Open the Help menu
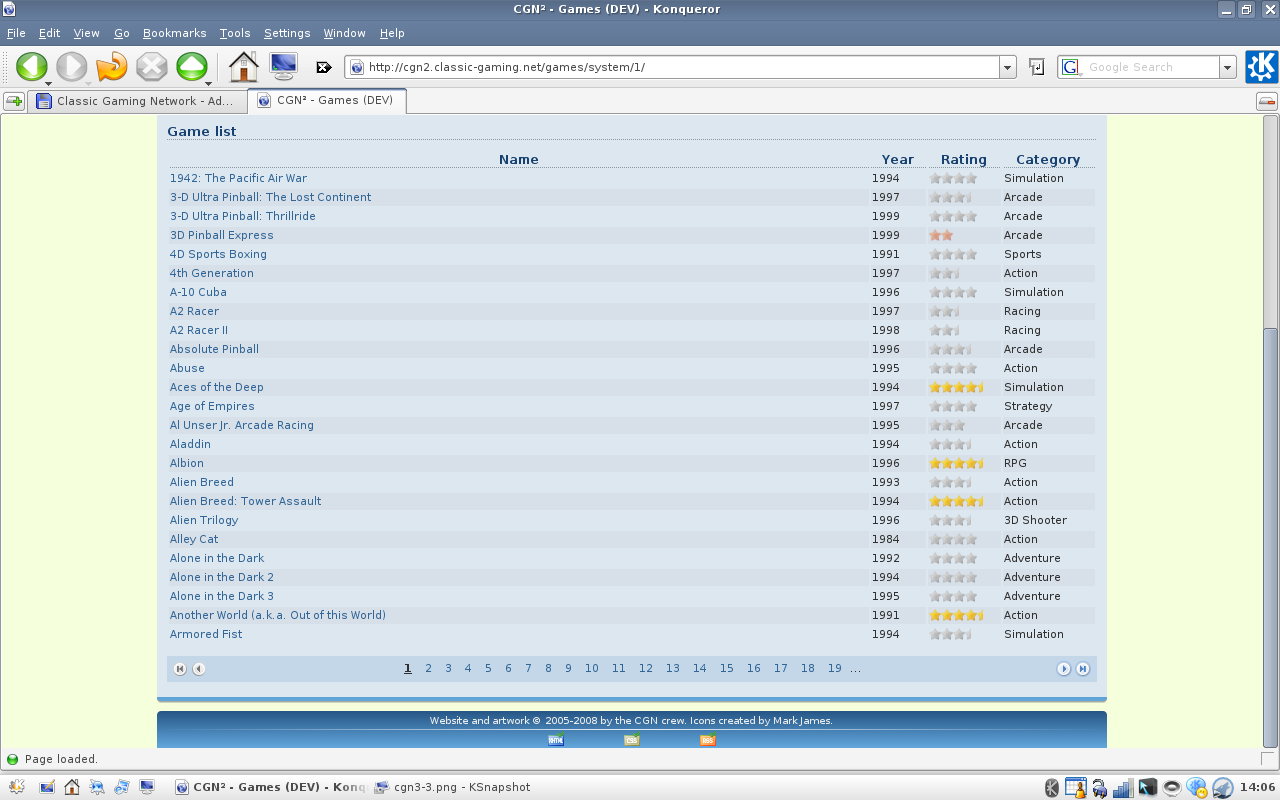Screen dimensions: 1280x800 pyautogui.click(x=392, y=33)
